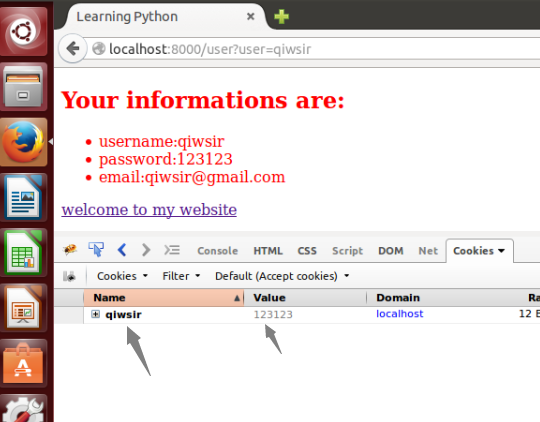
Task: Expand the qiwsir cookie row
Action: coord(95,314)
